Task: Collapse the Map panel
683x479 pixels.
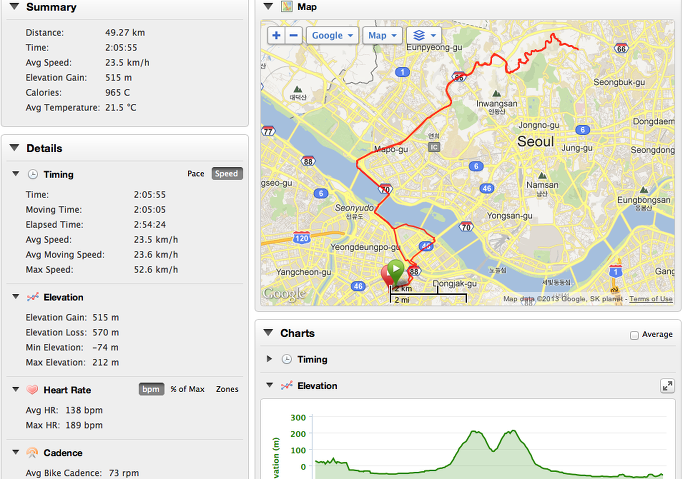Action: pos(268,6)
